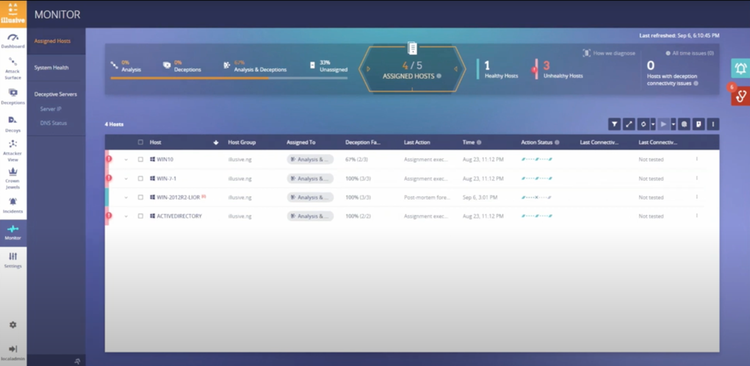This screenshot has height=366, width=750.
Task: Tick the checkbox for host WIN10
Action: pyautogui.click(x=140, y=159)
